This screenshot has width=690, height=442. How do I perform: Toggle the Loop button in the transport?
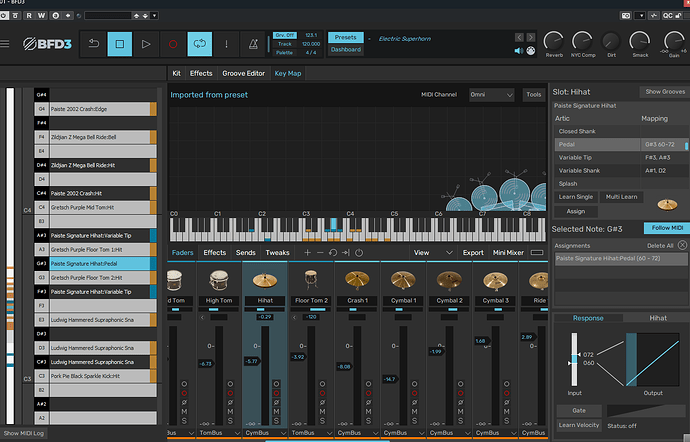click(200, 44)
